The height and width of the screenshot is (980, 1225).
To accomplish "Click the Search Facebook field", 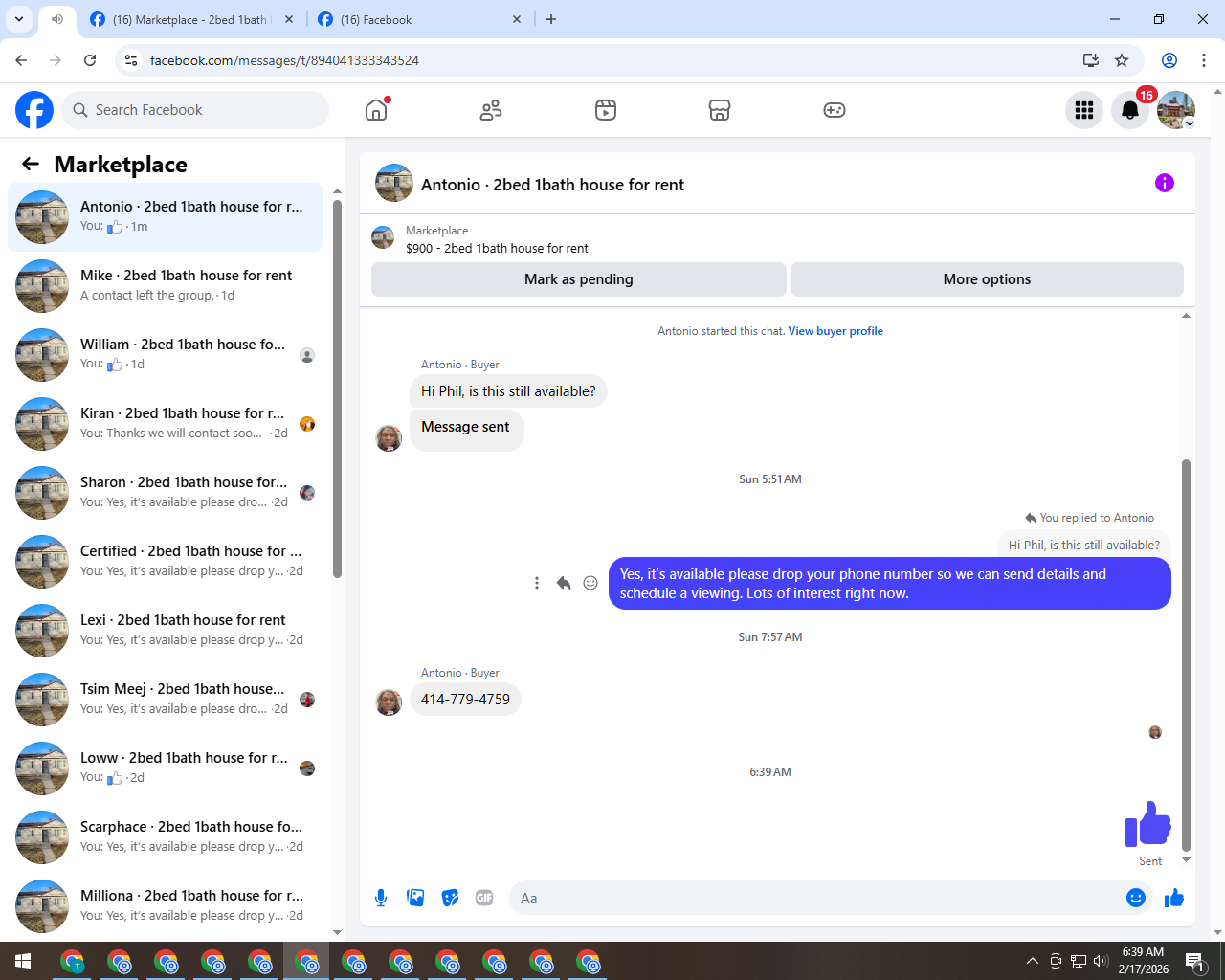I will point(195,110).
